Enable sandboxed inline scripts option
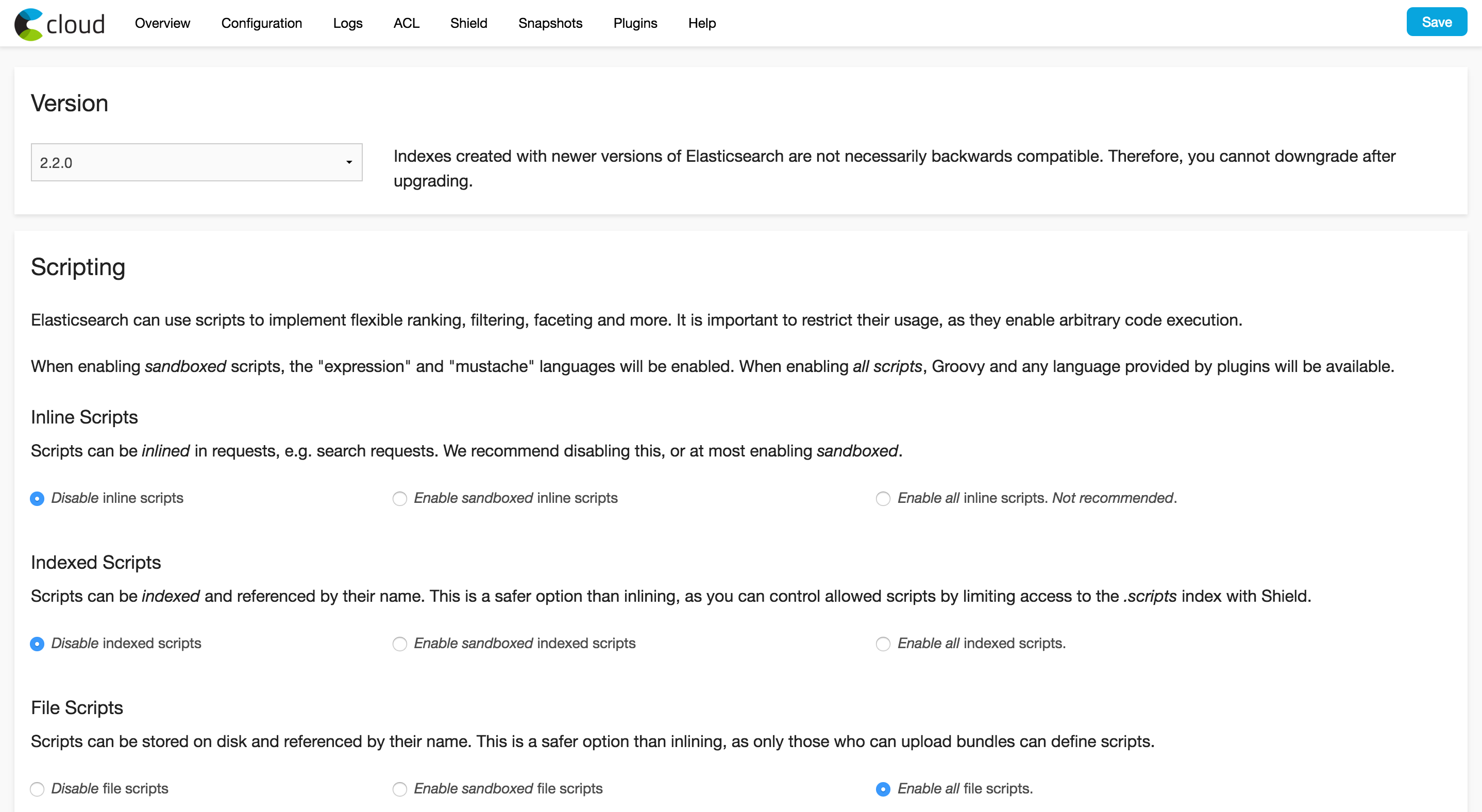This screenshot has width=1482, height=812. (399, 498)
